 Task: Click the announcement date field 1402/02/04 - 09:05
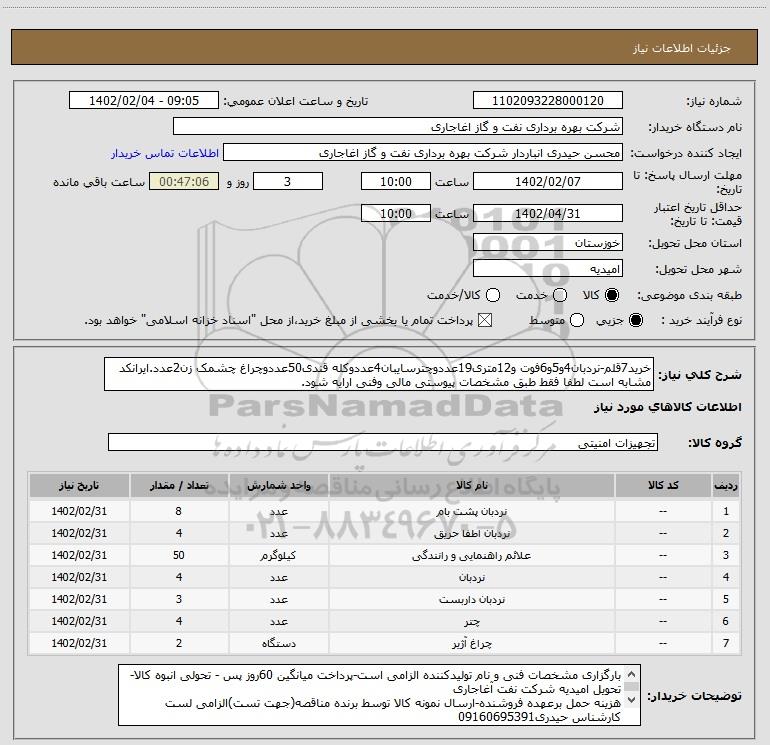point(144,100)
